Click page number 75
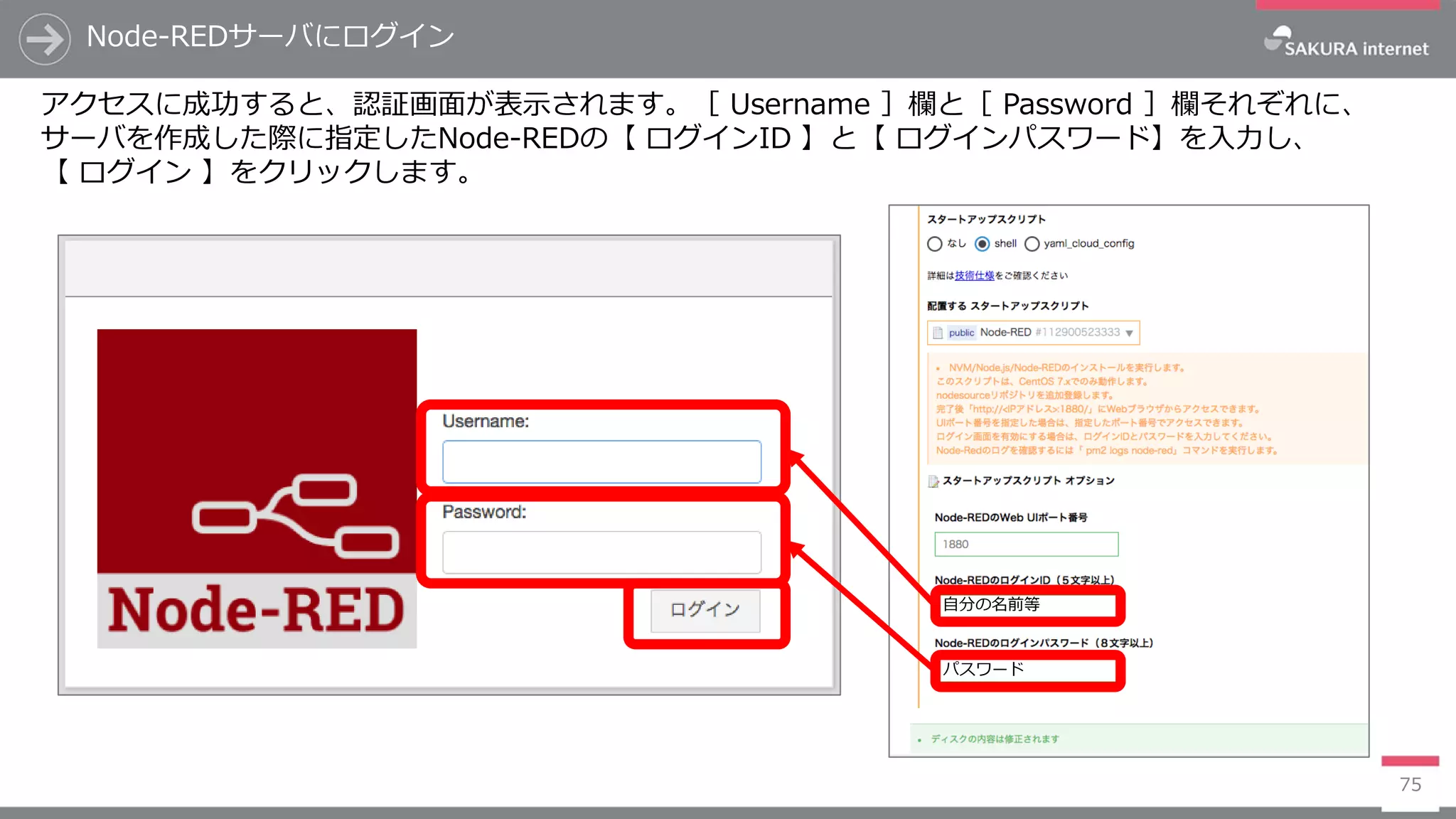Viewport: 1456px width, 819px height. (1410, 785)
